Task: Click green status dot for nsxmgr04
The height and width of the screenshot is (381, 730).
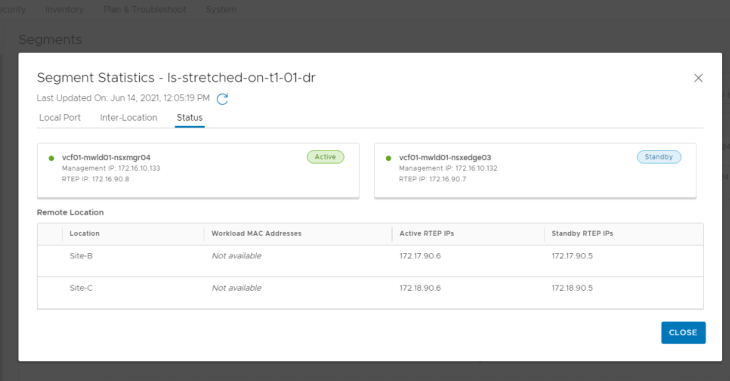Action: pyautogui.click(x=51, y=158)
